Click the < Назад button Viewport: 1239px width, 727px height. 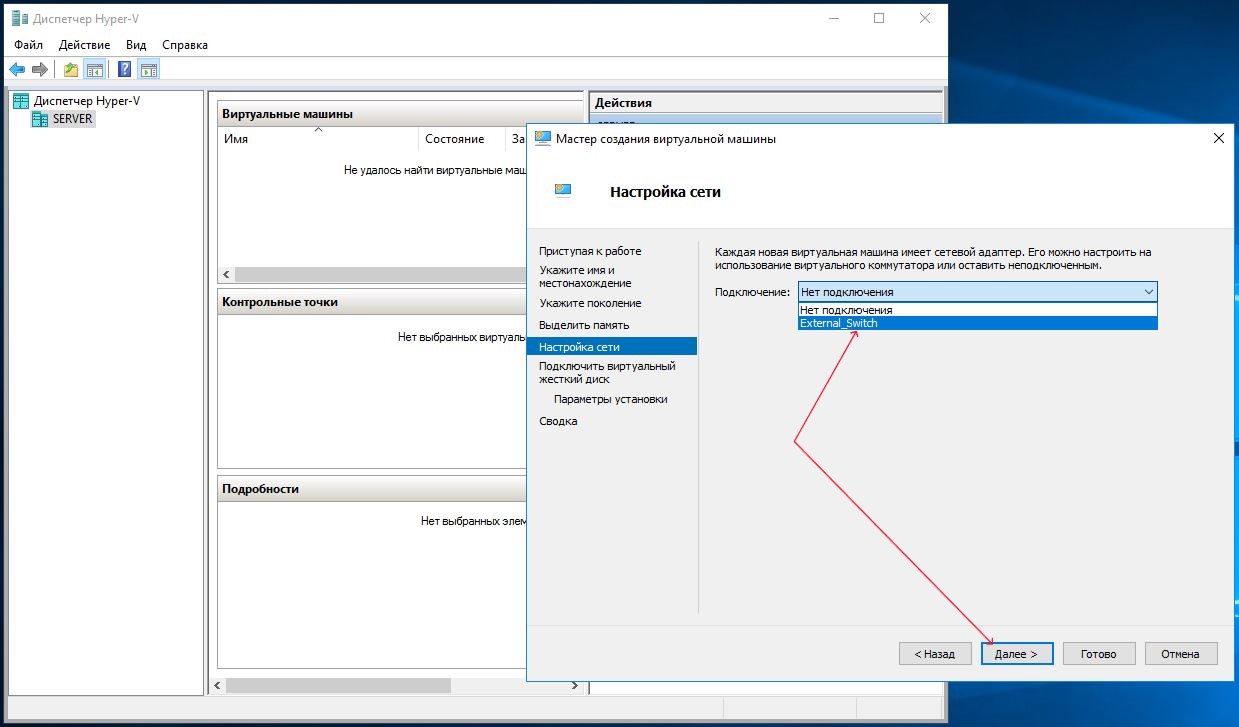point(935,654)
